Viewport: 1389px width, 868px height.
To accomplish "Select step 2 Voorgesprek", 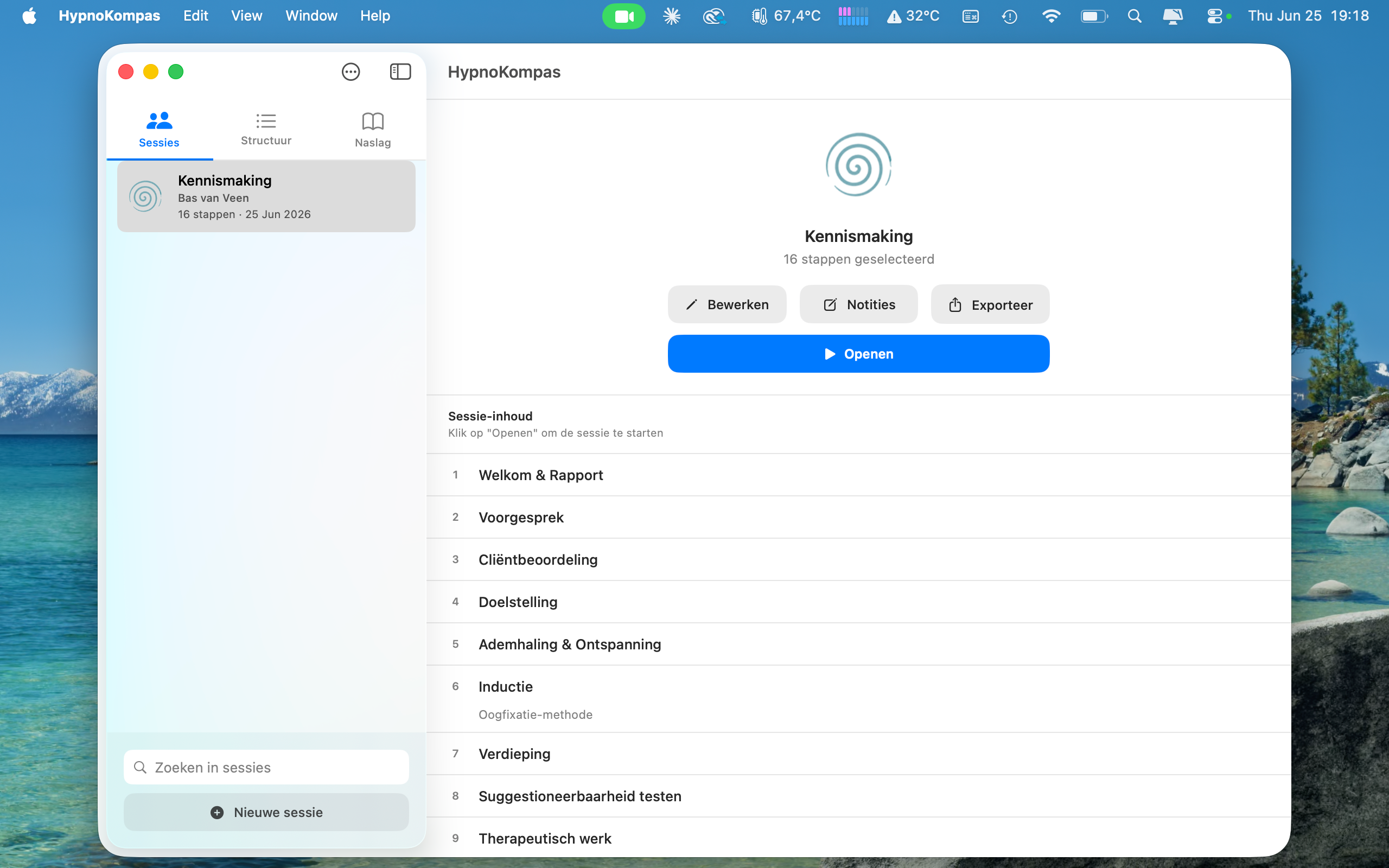I will tap(859, 517).
